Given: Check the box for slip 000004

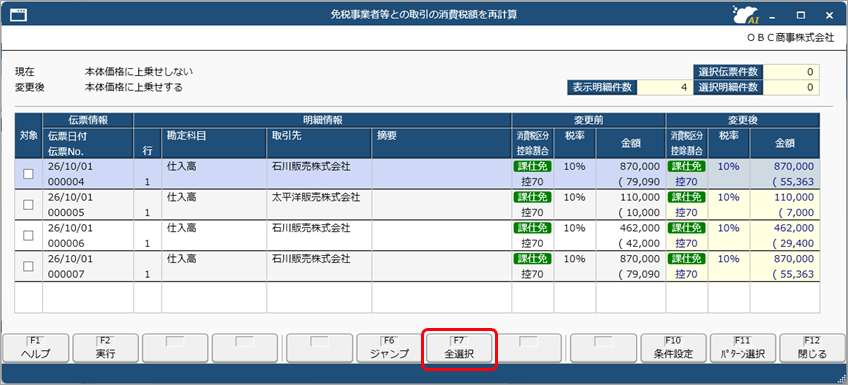Looking at the screenshot, I should point(28,174).
